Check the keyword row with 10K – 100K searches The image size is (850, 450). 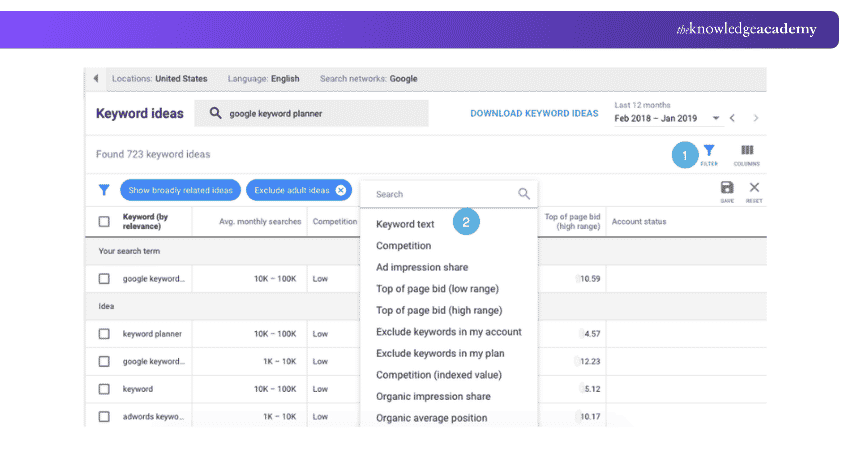pos(104,389)
